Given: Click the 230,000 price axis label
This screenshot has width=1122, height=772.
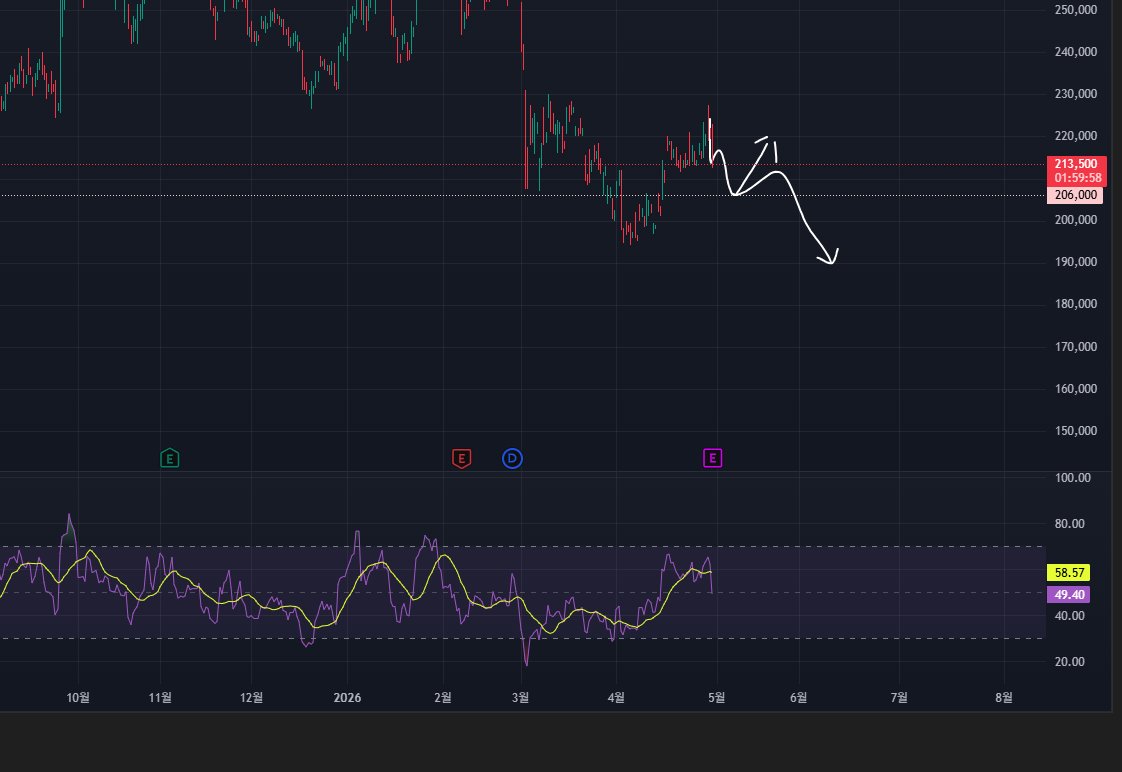Looking at the screenshot, I should 1075,94.
